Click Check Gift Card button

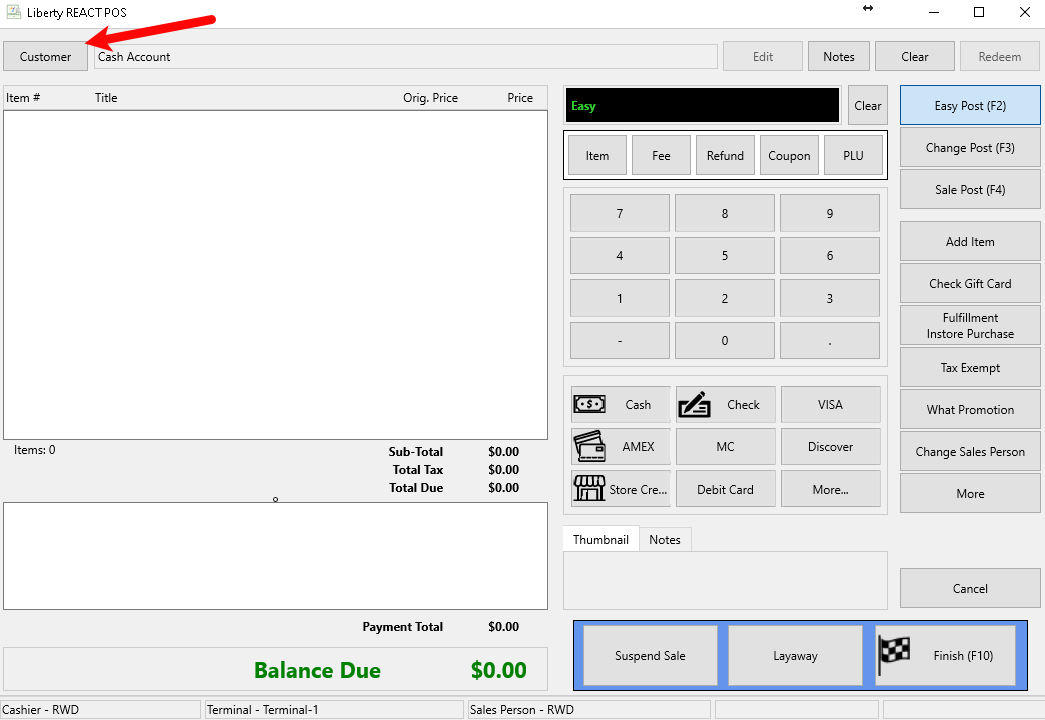[x=970, y=283]
